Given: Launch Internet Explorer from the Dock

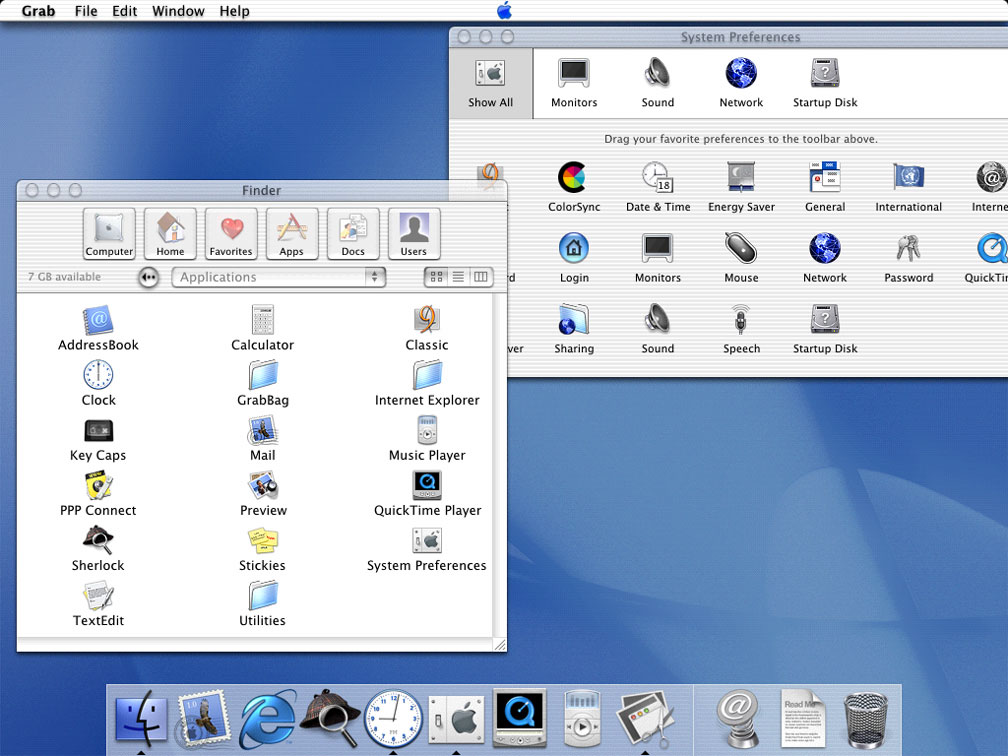Looking at the screenshot, I should (267, 719).
